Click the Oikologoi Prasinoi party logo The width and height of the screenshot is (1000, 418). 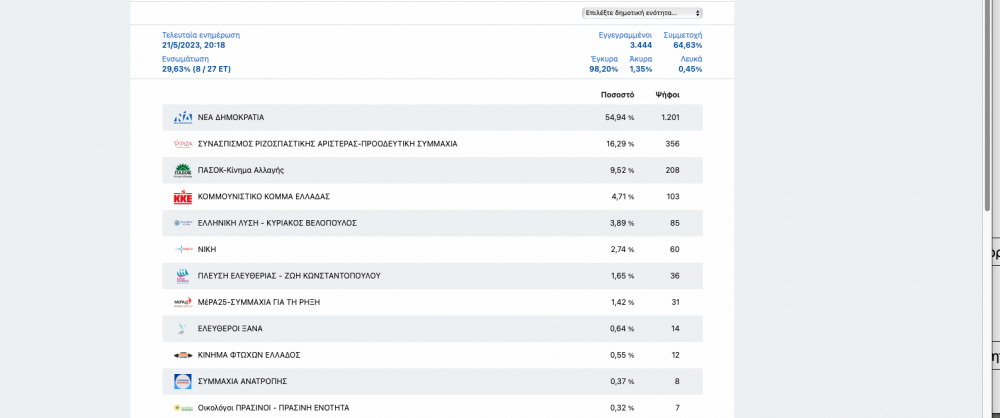click(x=183, y=408)
